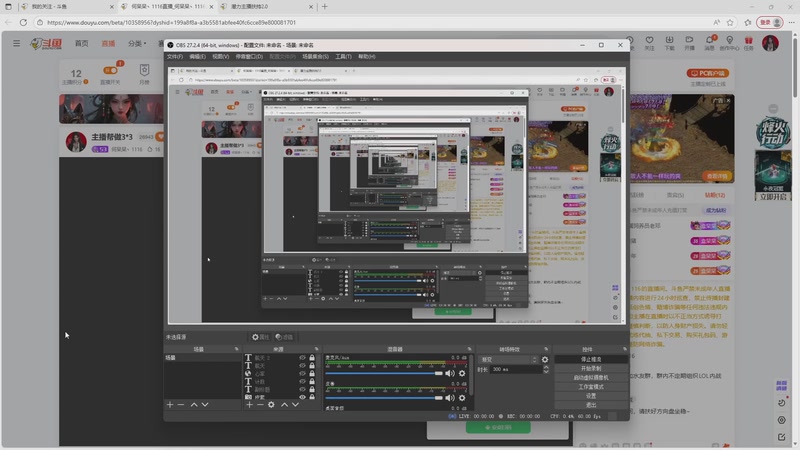Close the game advertisement on Douyu page
Image resolution: width=800 pixels, height=450 pixels.
[728, 101]
